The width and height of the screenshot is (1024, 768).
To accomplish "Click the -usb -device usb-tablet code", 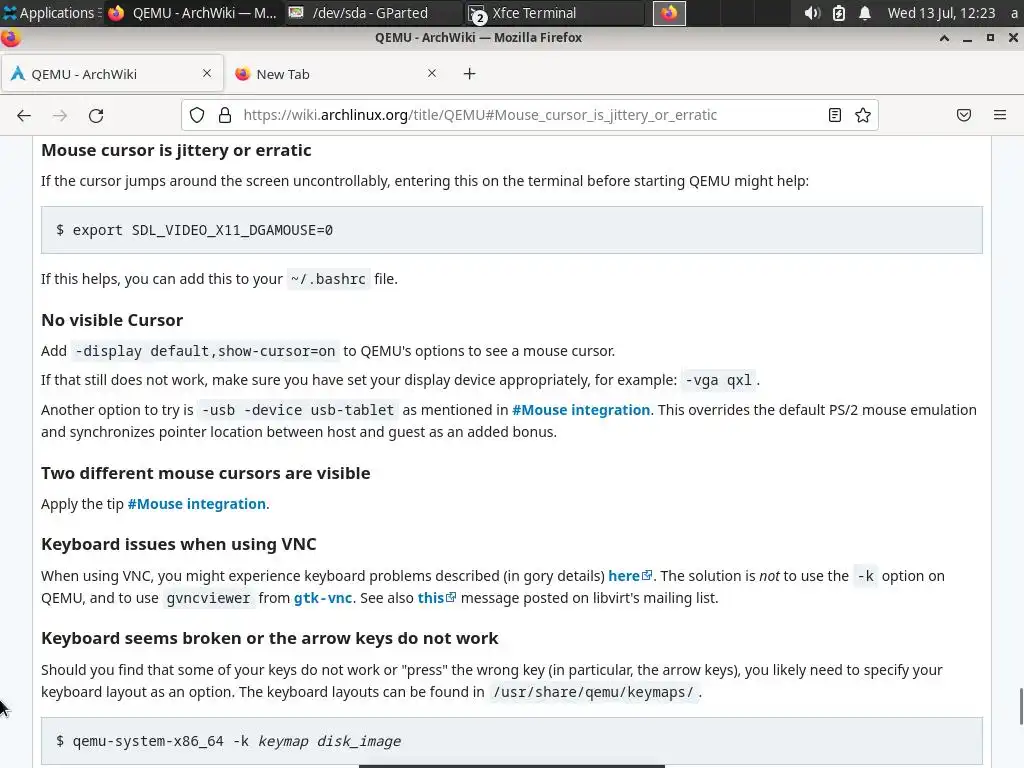I will [298, 410].
